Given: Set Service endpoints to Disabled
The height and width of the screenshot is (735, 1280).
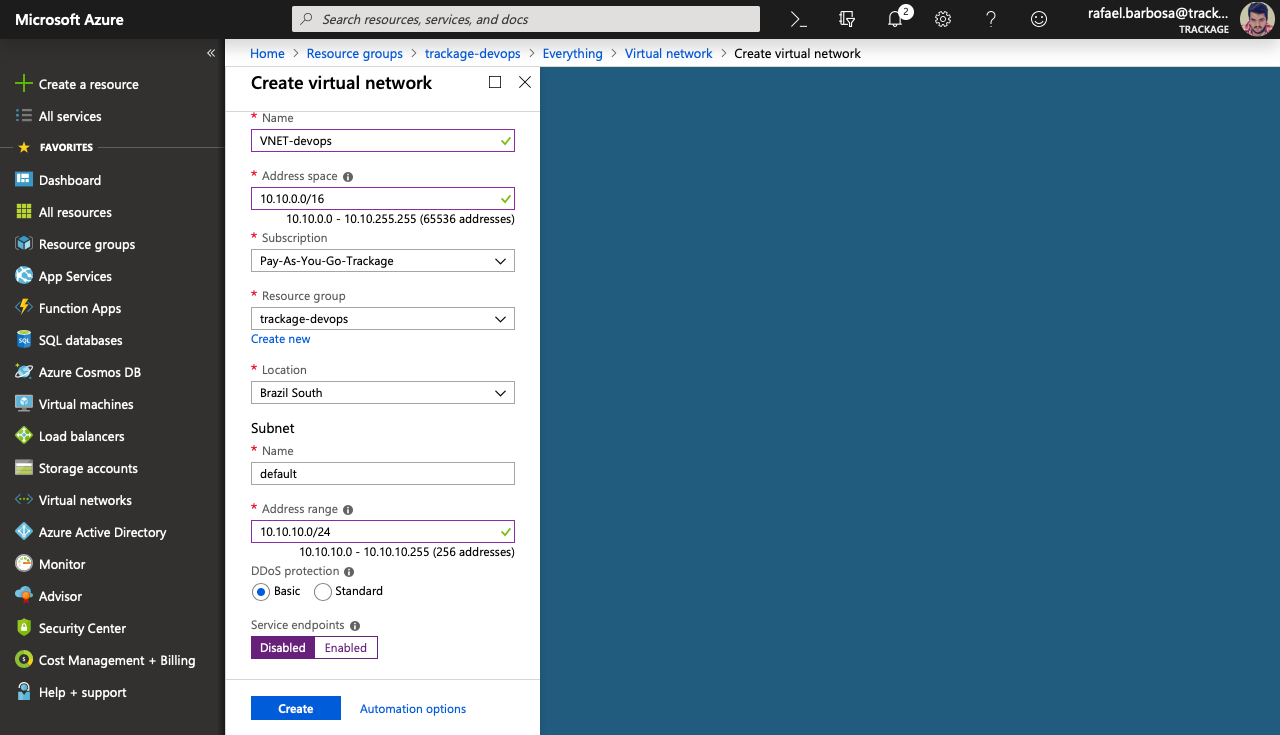Looking at the screenshot, I should click(x=283, y=648).
